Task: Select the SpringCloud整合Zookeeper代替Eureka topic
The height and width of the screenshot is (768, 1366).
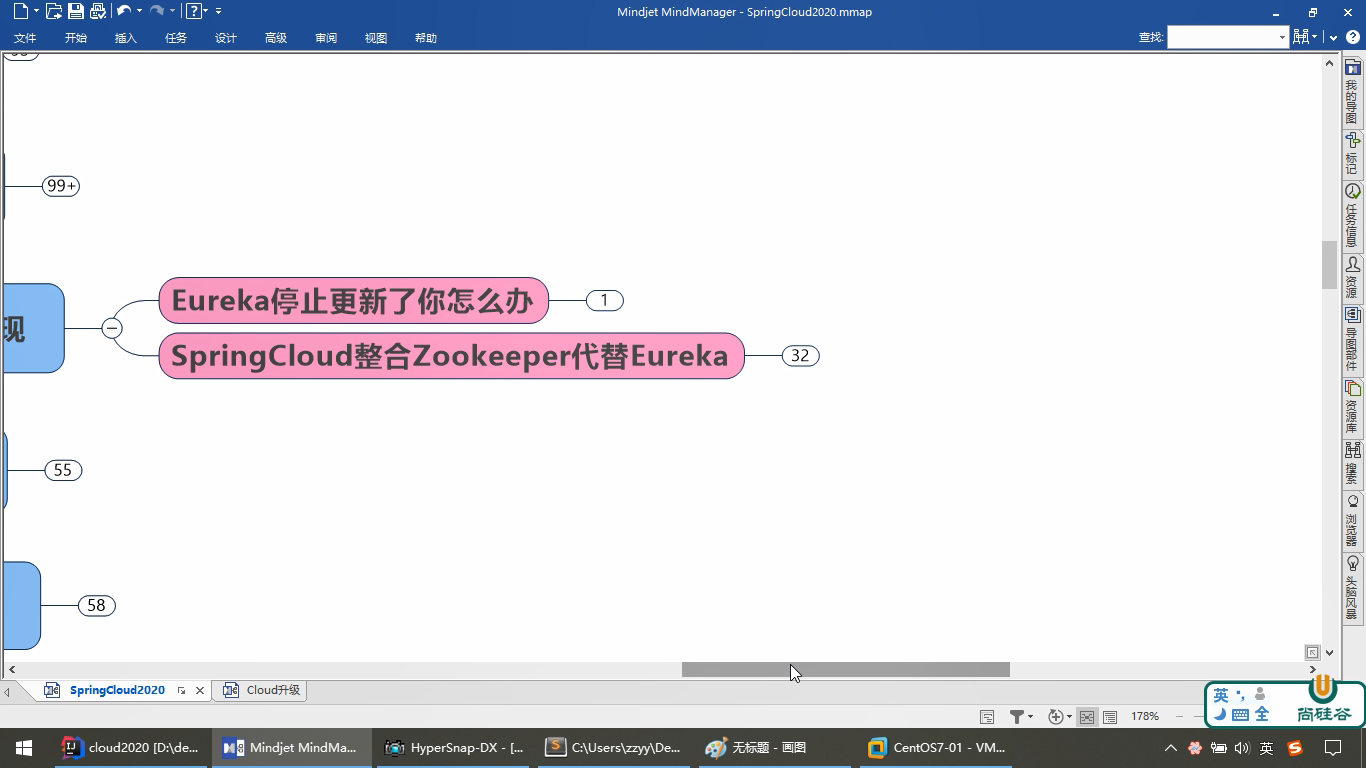Action: click(x=452, y=355)
